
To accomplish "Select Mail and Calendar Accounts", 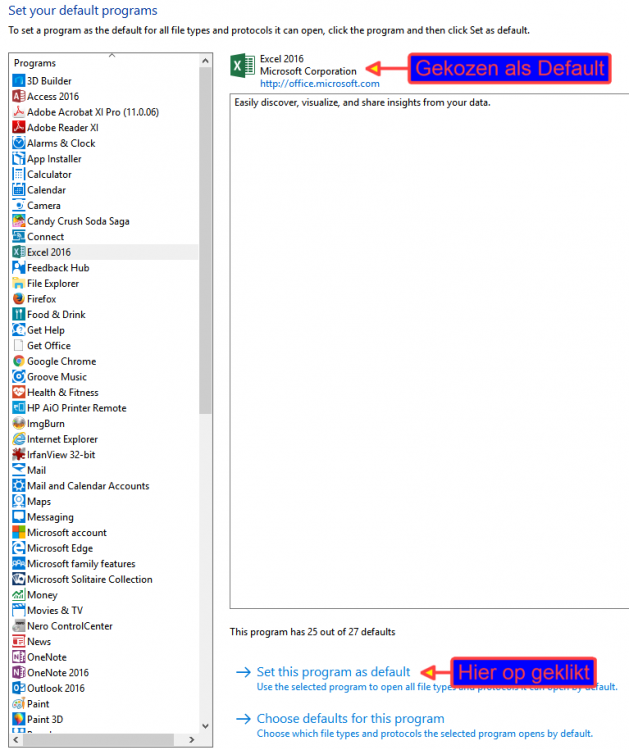I will point(88,486).
